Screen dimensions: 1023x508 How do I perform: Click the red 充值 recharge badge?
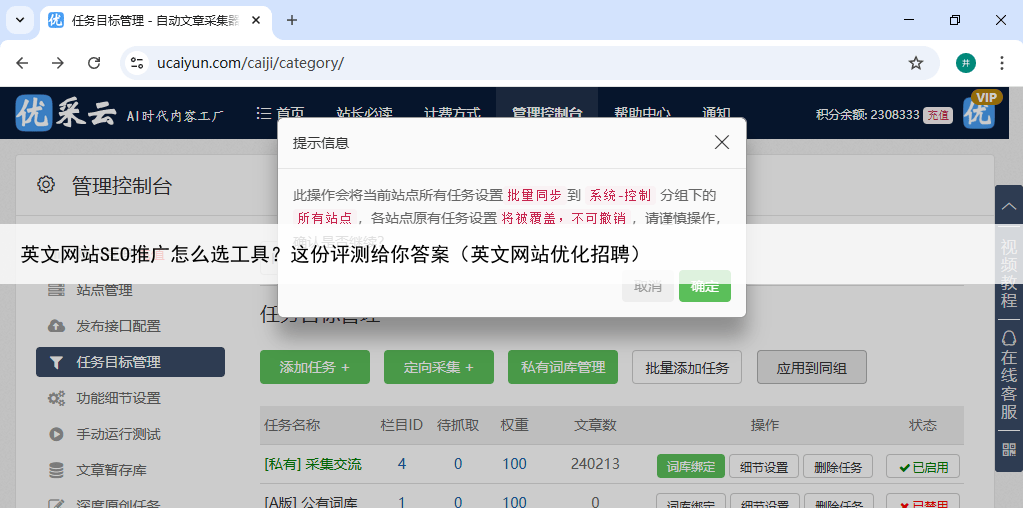937,115
